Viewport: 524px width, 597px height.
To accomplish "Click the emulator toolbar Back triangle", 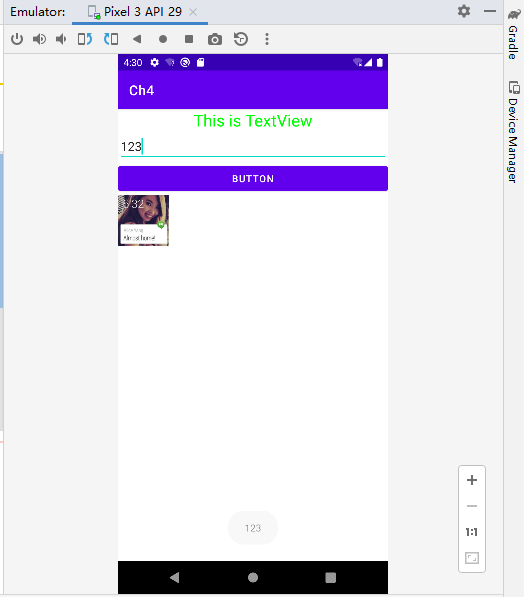I will click(137, 39).
